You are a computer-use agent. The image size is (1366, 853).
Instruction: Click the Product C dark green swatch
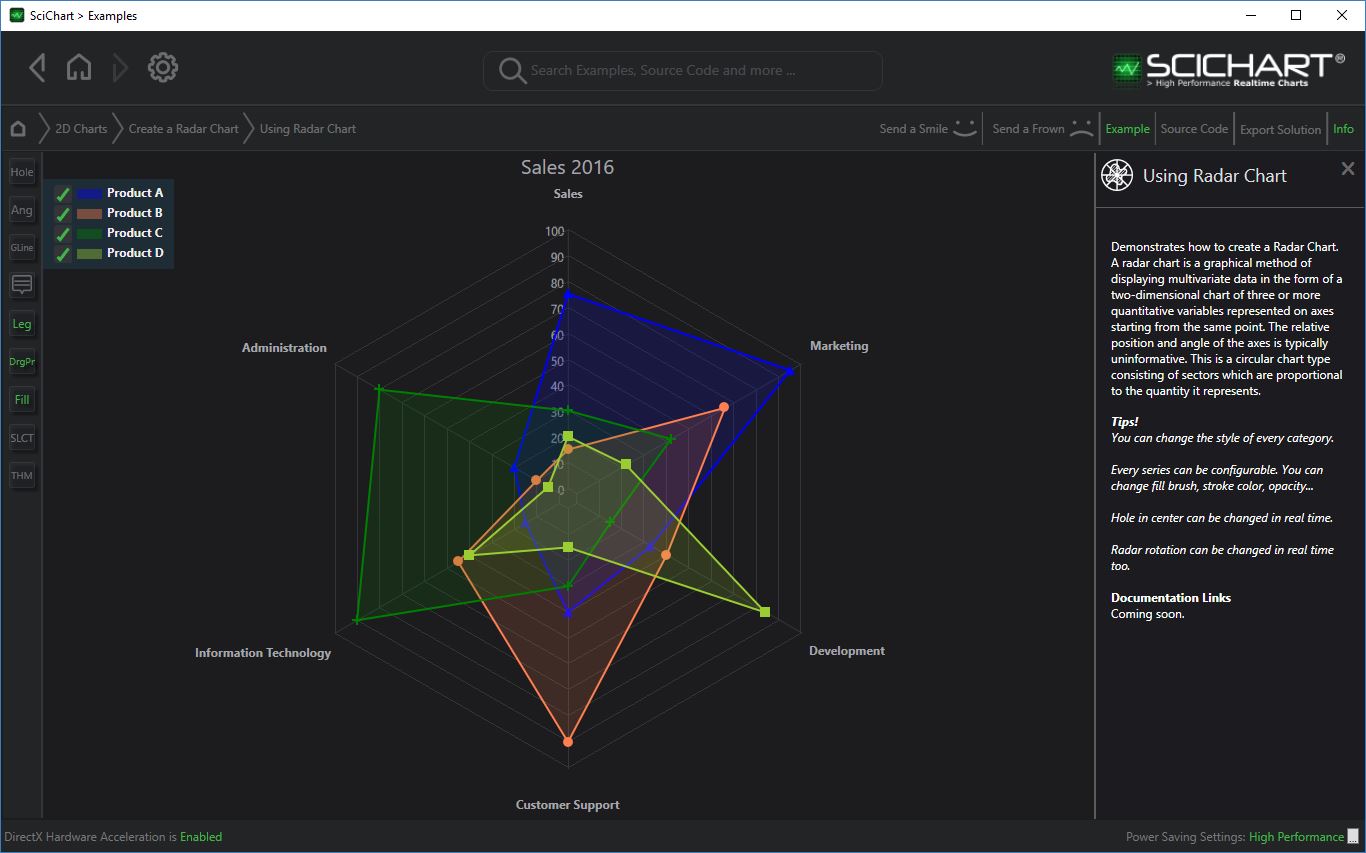(x=89, y=233)
